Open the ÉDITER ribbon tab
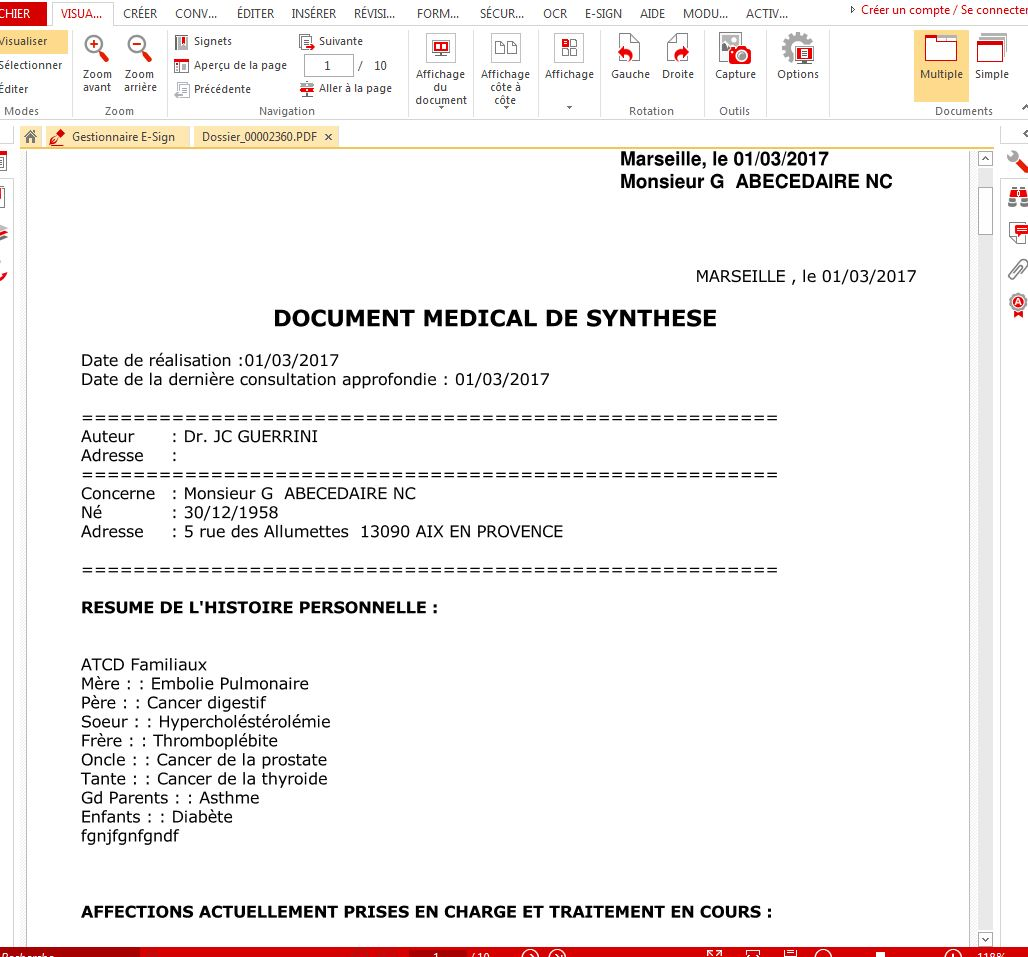Image resolution: width=1028 pixels, height=957 pixels. [256, 14]
